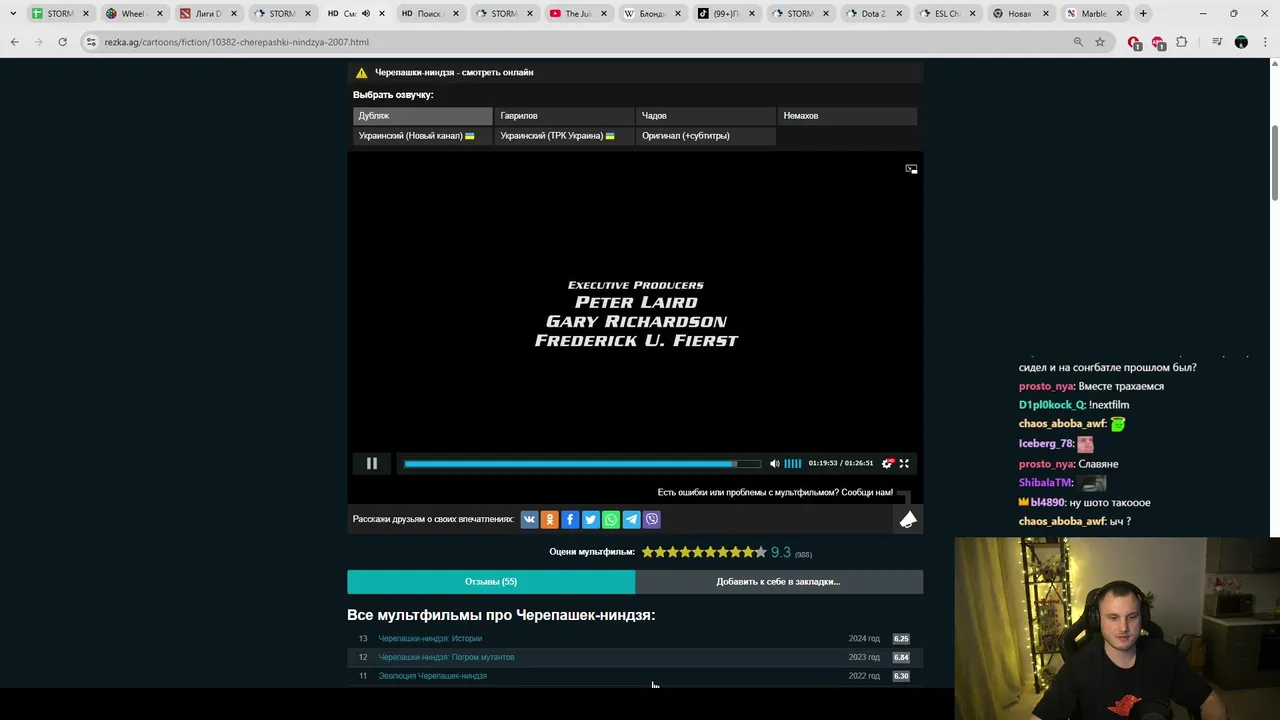Share via Twitter icon
The image size is (1280, 720).
(590, 519)
